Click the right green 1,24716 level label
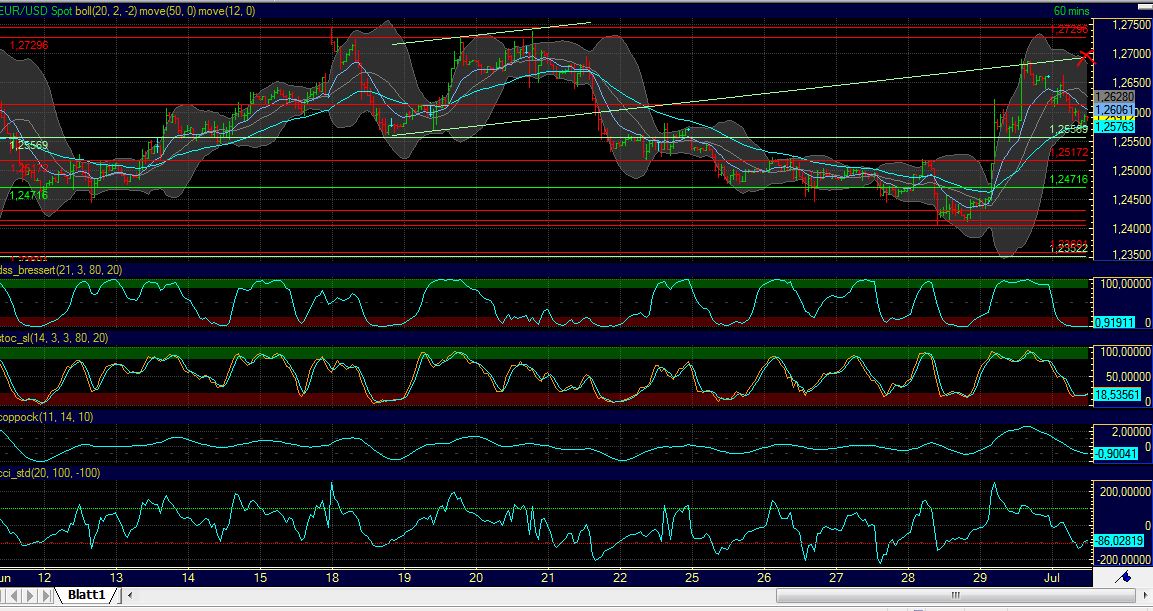Viewport: 1153px width, 611px height. [x=1068, y=179]
